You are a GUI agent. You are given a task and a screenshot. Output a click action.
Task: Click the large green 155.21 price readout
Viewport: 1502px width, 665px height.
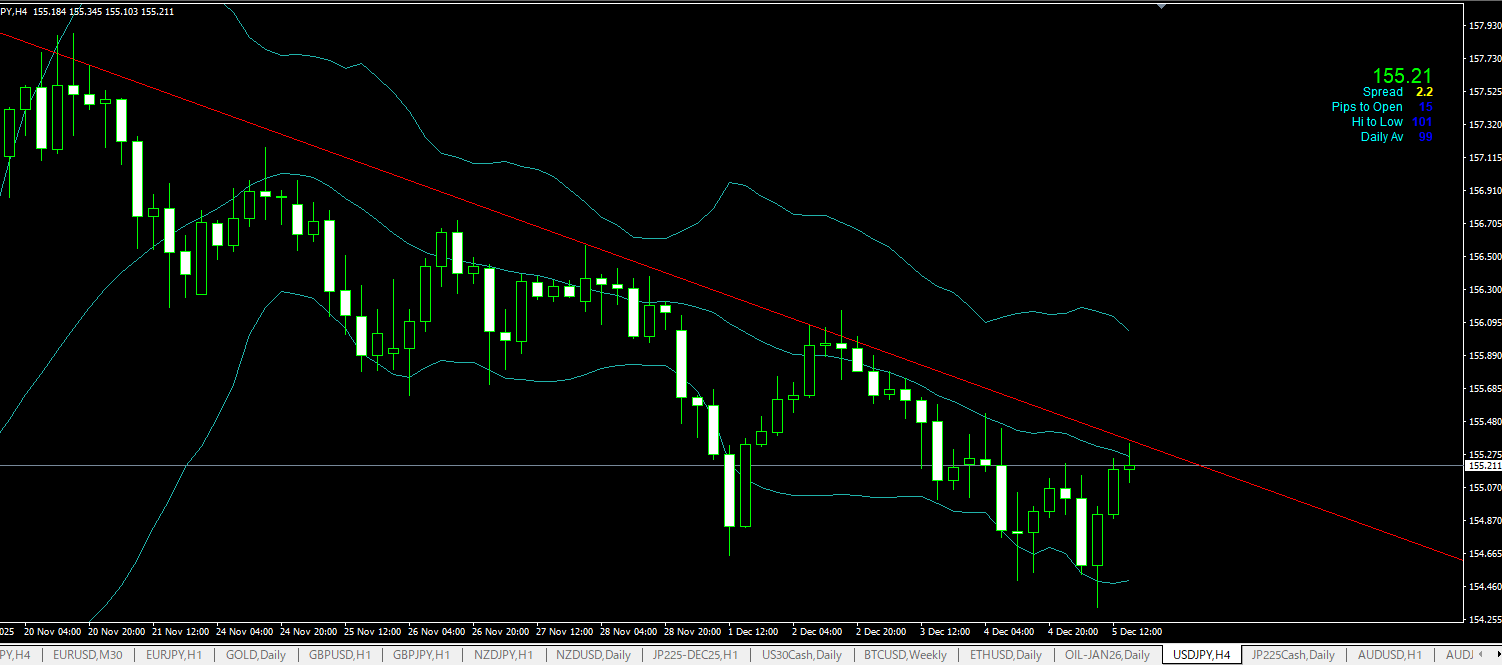point(1401,76)
